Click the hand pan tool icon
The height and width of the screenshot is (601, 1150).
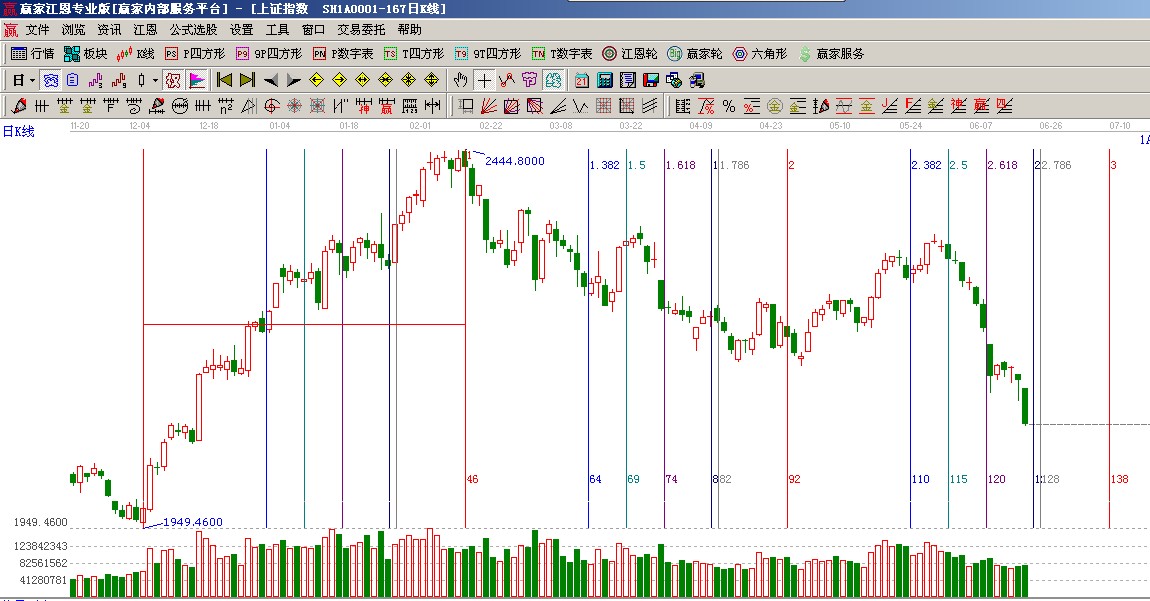click(460, 80)
